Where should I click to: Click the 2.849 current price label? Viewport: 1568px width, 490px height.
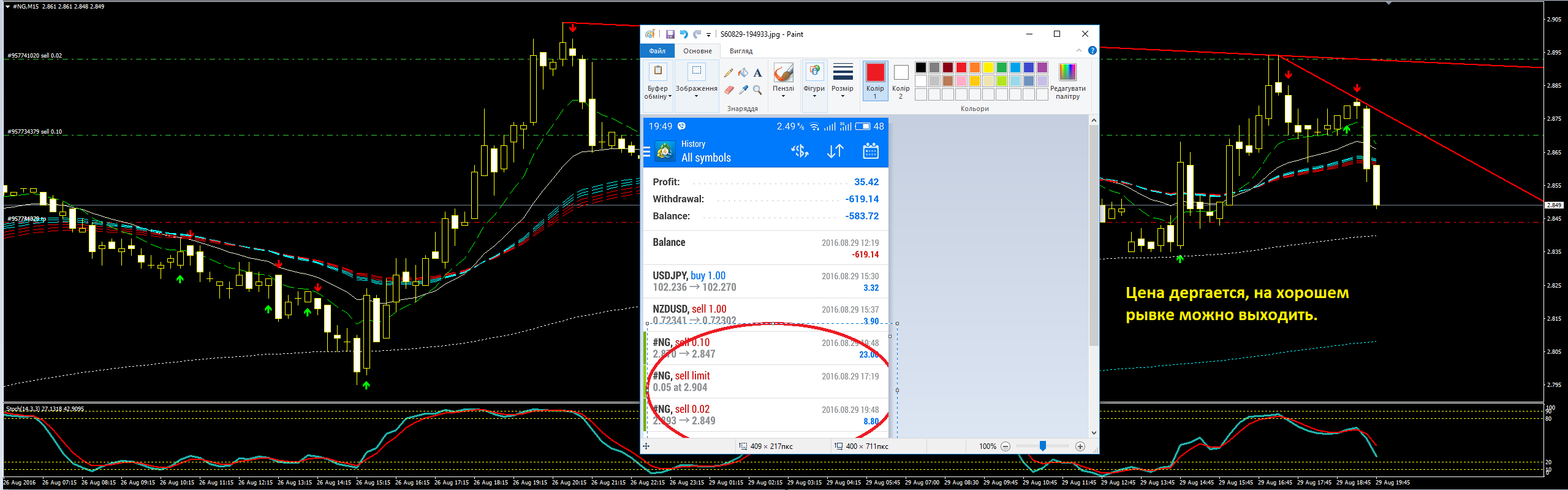pyautogui.click(x=1554, y=205)
